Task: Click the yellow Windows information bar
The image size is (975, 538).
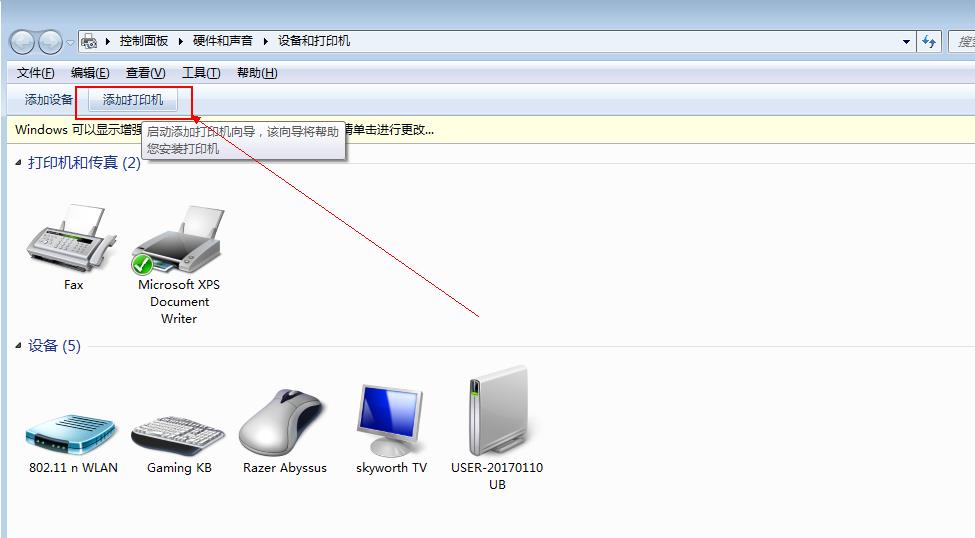Action: tap(491, 129)
